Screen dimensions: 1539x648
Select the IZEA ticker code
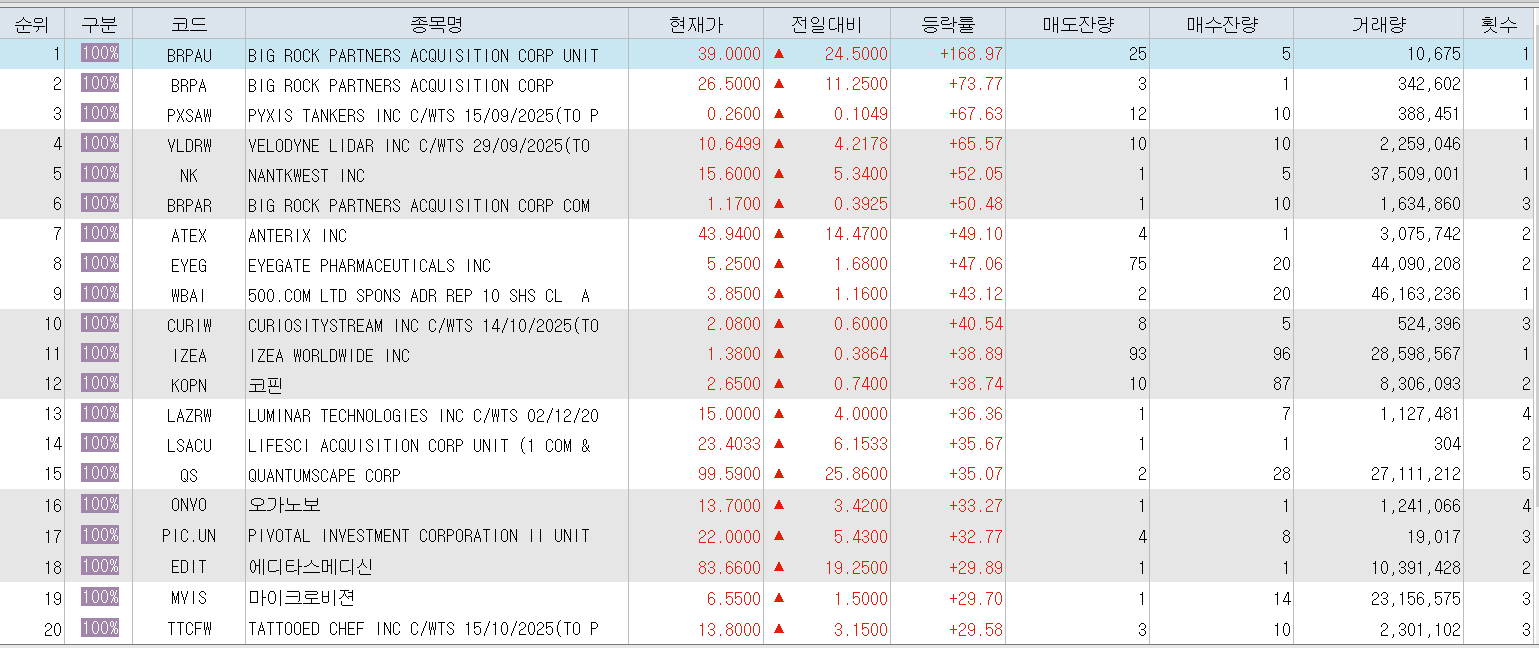coord(190,355)
